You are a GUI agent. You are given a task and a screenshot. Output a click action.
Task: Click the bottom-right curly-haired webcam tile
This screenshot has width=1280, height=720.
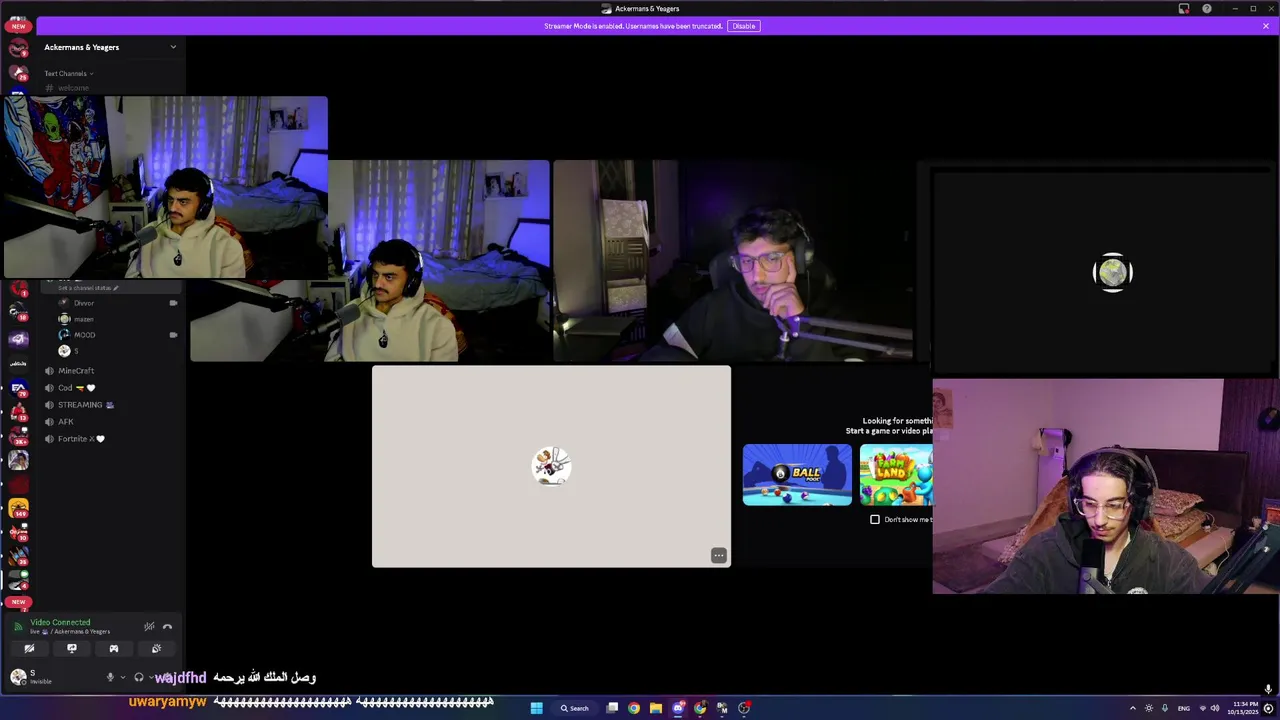click(x=1106, y=486)
